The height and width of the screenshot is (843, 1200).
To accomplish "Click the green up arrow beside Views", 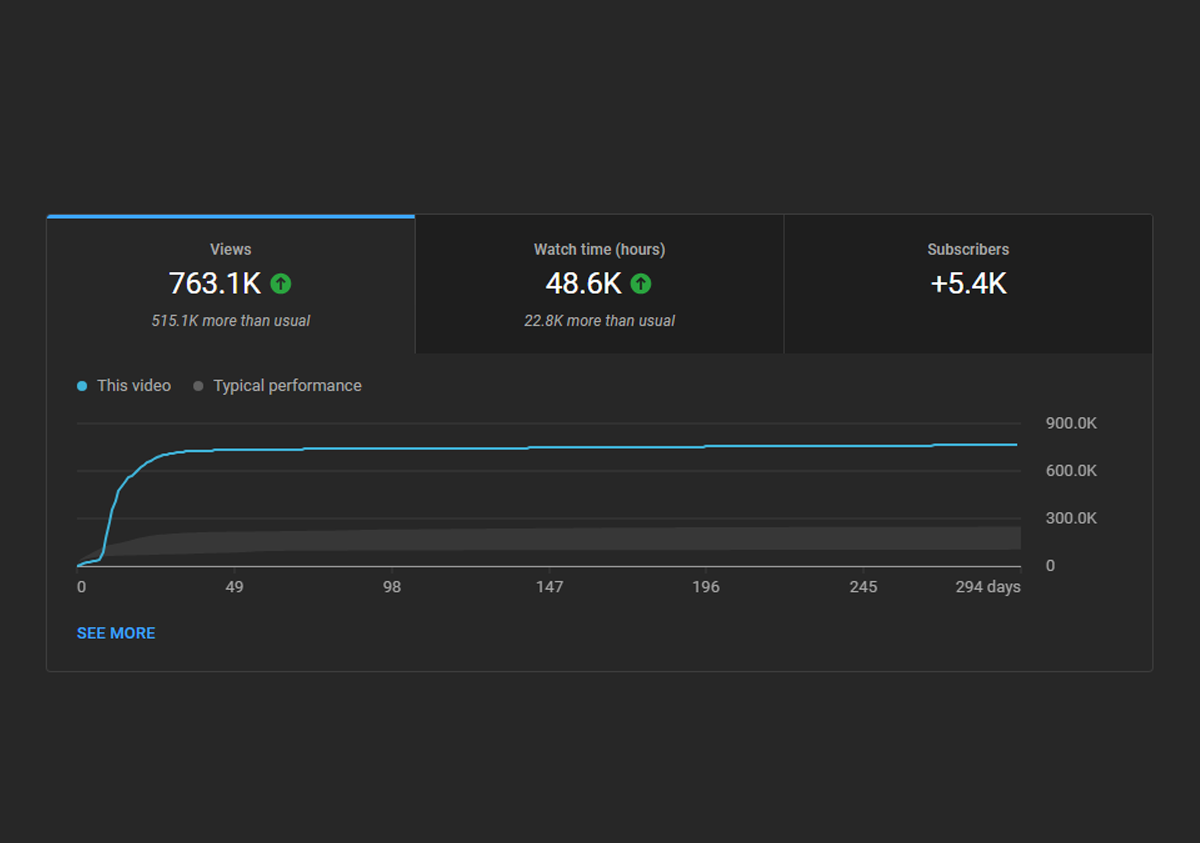I will coord(281,284).
